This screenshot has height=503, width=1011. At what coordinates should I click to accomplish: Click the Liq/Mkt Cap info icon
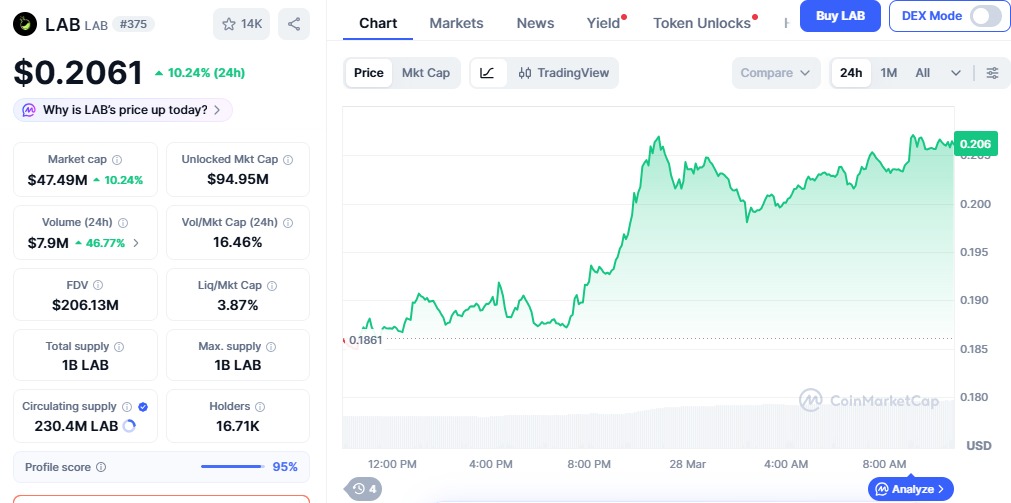pos(271,285)
